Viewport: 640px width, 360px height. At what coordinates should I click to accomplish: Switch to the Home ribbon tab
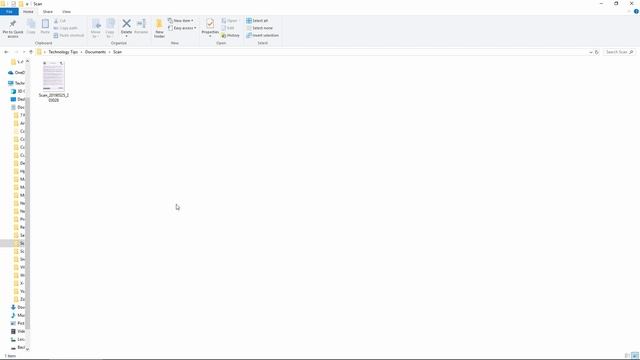coord(28,12)
